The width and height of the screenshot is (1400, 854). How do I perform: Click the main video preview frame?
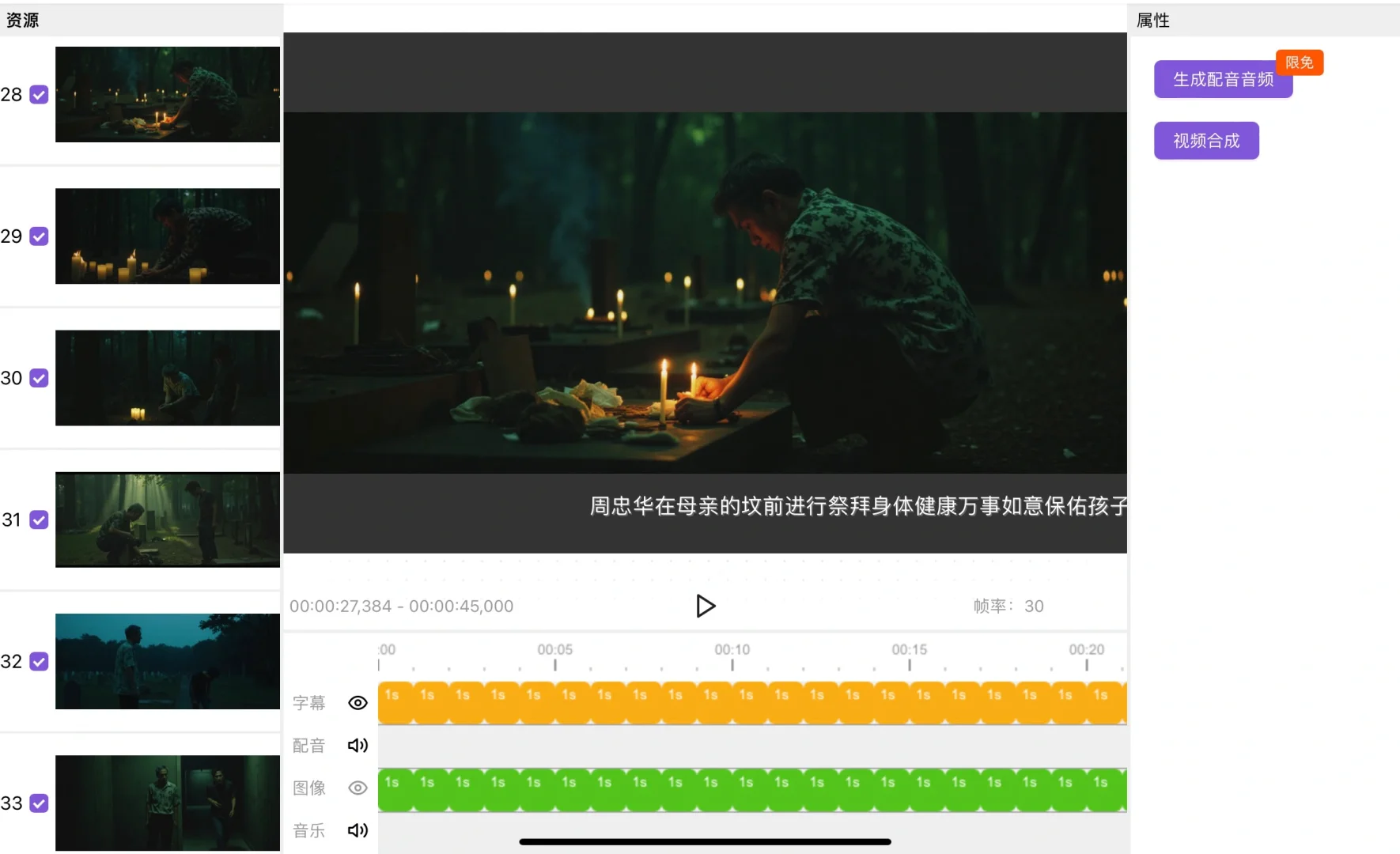[706, 293]
